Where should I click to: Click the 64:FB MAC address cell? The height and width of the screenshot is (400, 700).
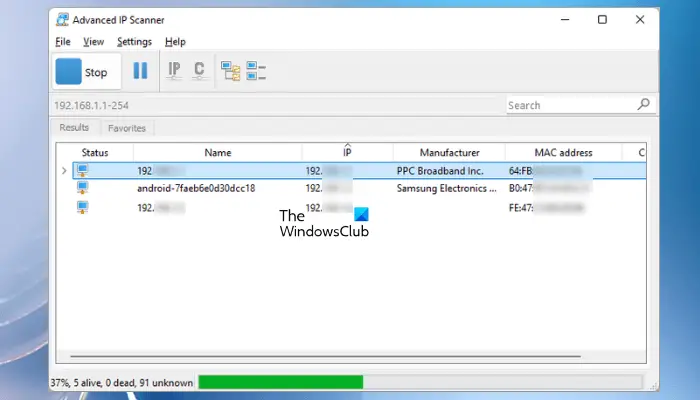(x=546, y=171)
